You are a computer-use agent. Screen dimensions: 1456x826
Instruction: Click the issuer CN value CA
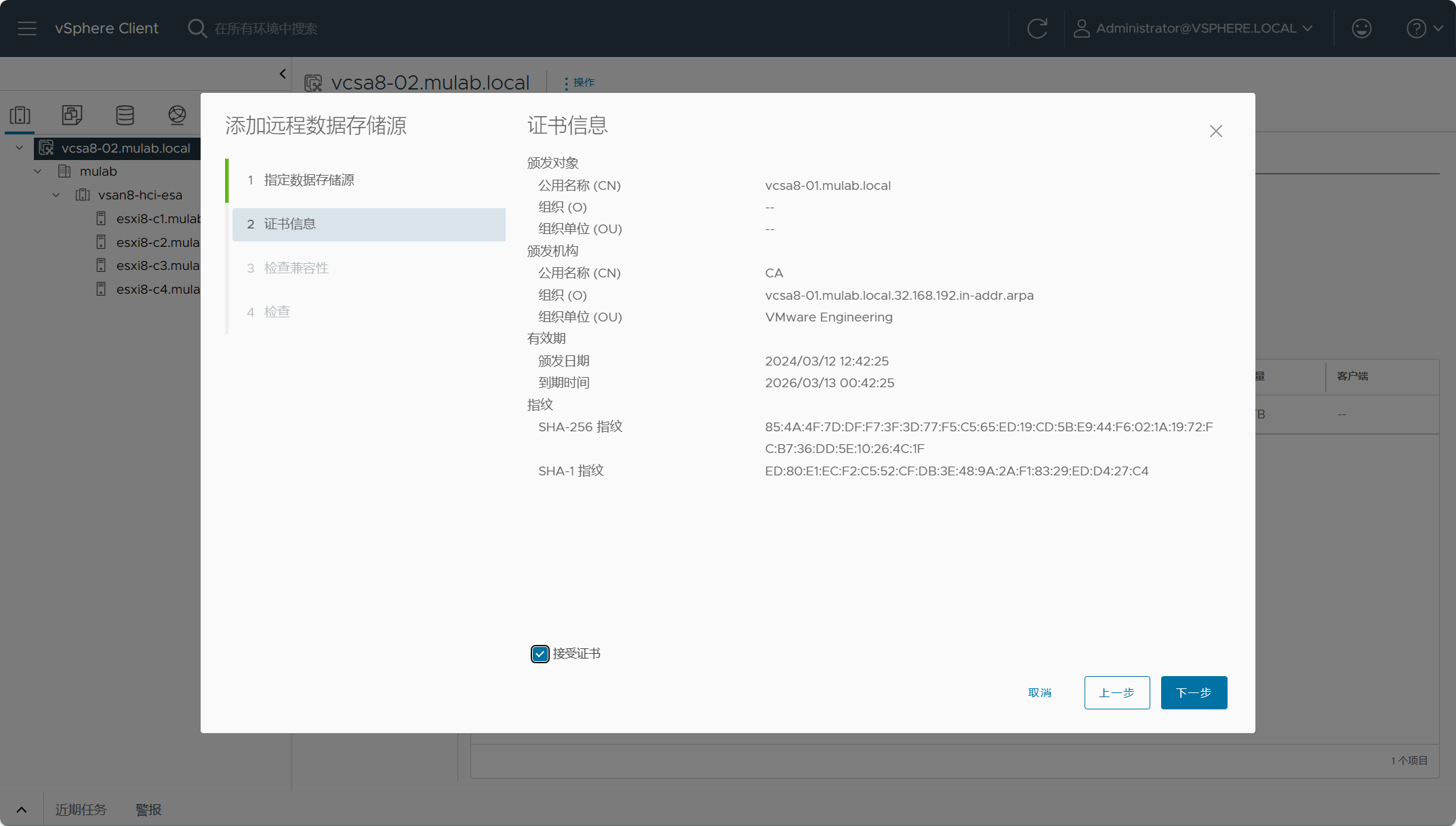click(774, 273)
